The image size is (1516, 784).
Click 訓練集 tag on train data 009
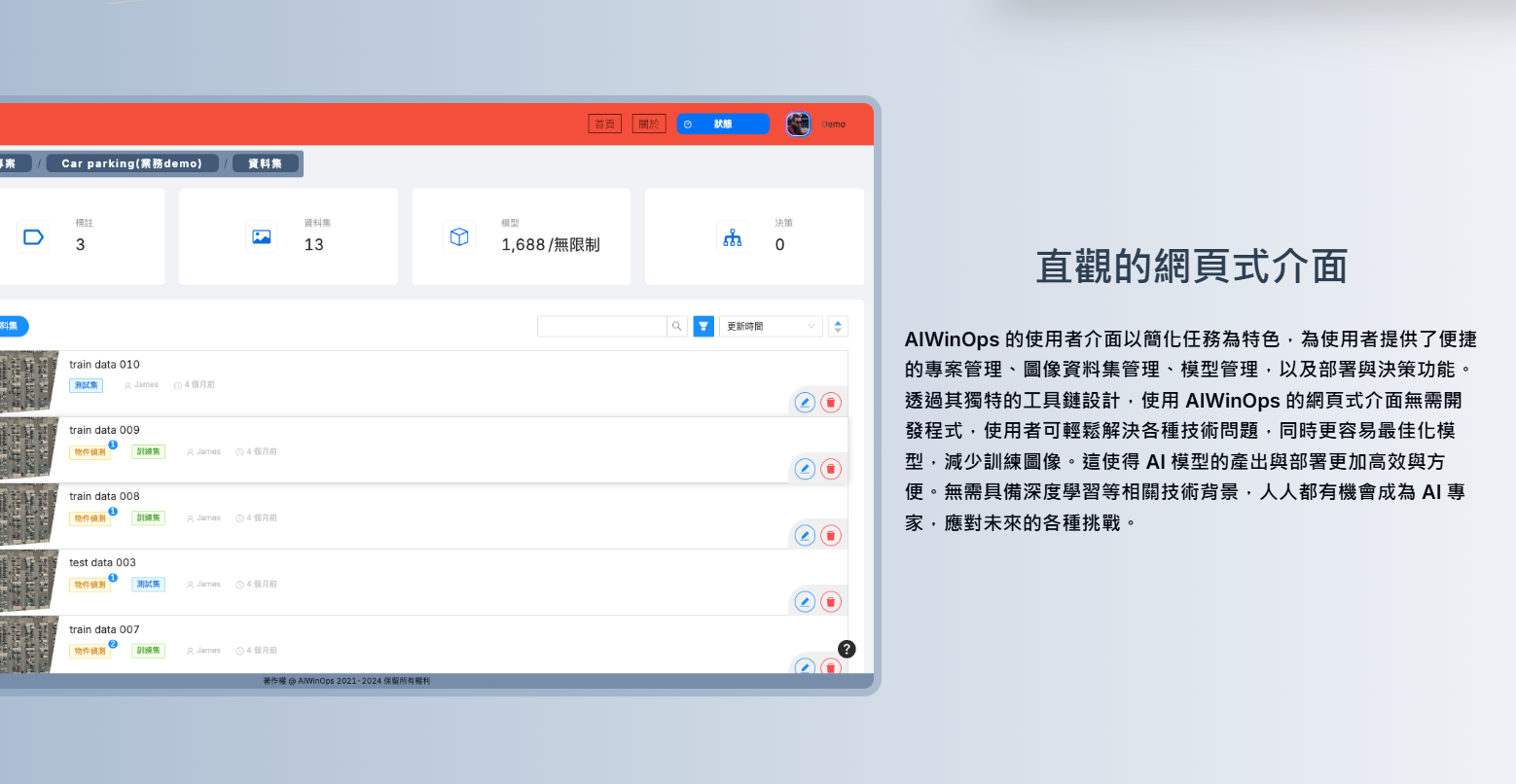pyautogui.click(x=149, y=451)
